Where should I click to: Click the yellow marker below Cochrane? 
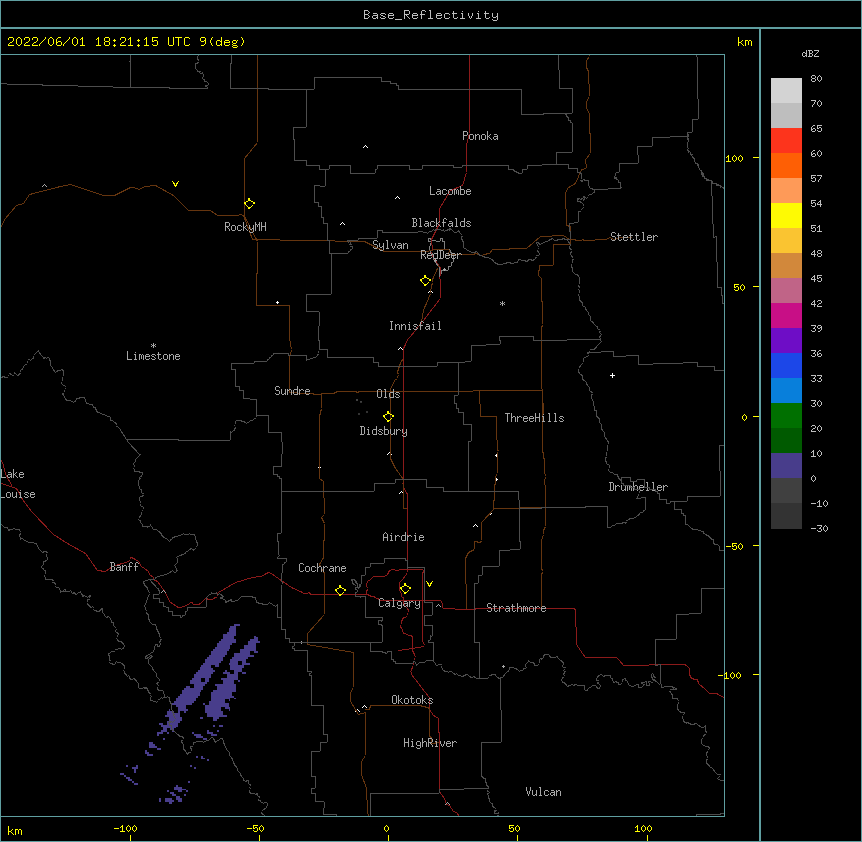340,590
